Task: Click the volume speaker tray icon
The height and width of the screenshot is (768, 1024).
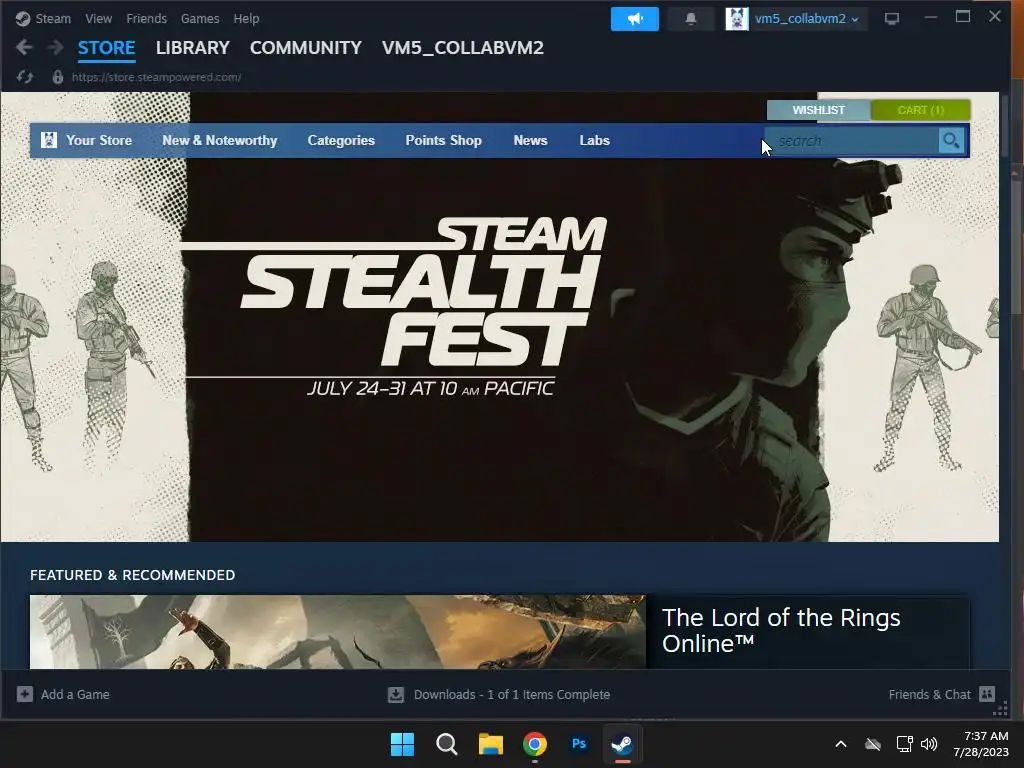Action: [x=929, y=744]
